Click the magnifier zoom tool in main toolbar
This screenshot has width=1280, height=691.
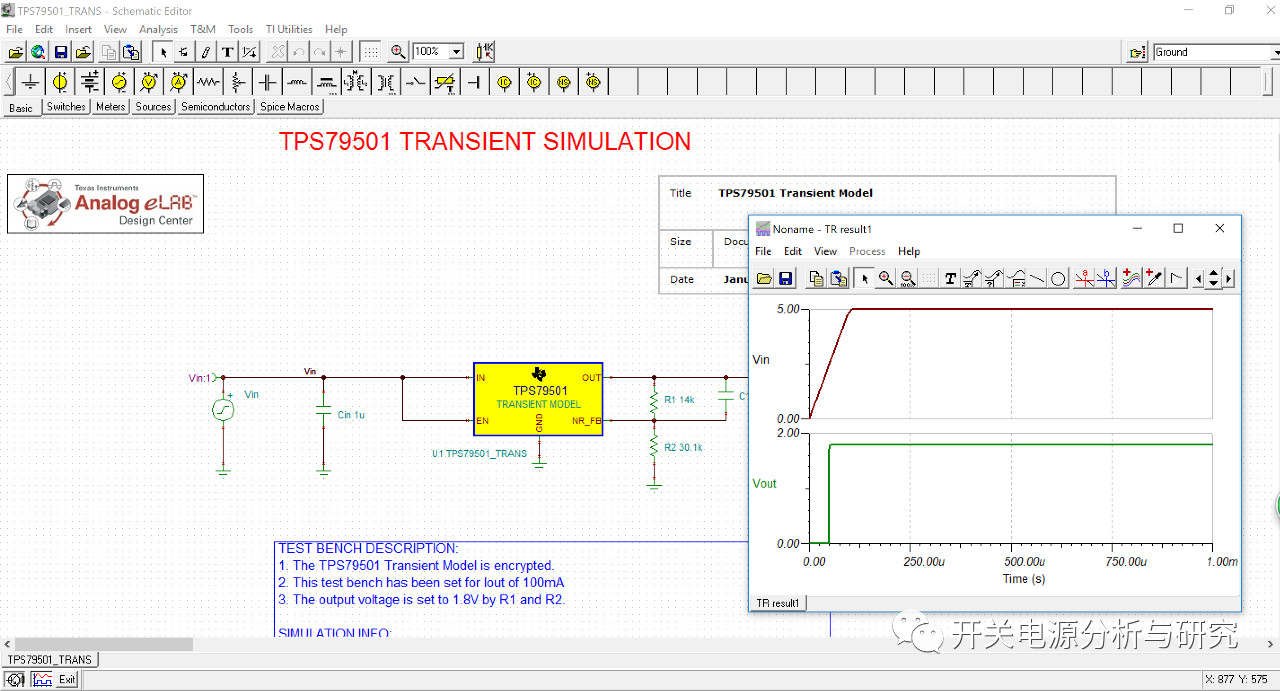click(x=398, y=52)
